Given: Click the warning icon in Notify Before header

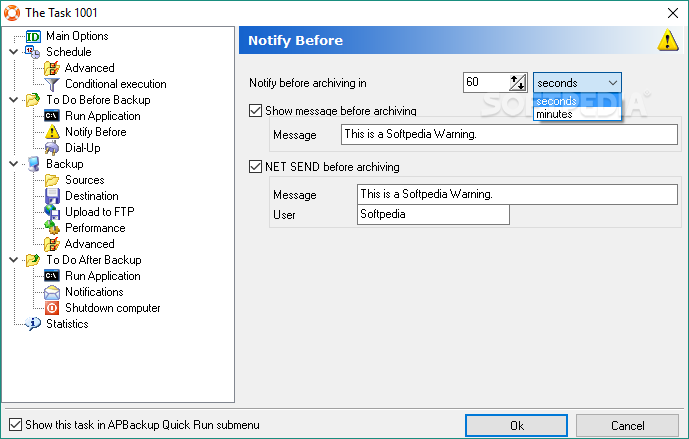Looking at the screenshot, I should coord(668,40).
